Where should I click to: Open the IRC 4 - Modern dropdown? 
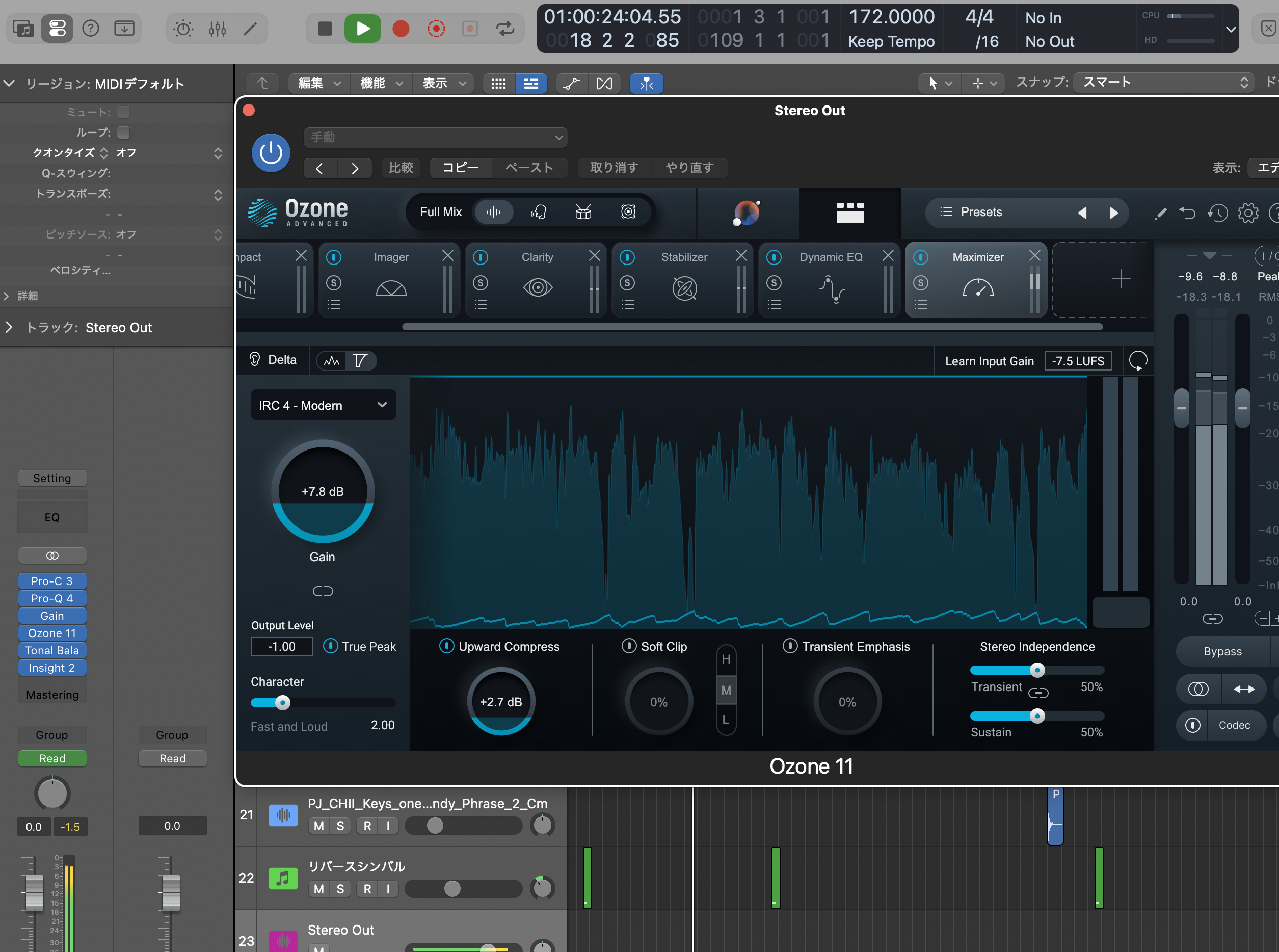[323, 405]
